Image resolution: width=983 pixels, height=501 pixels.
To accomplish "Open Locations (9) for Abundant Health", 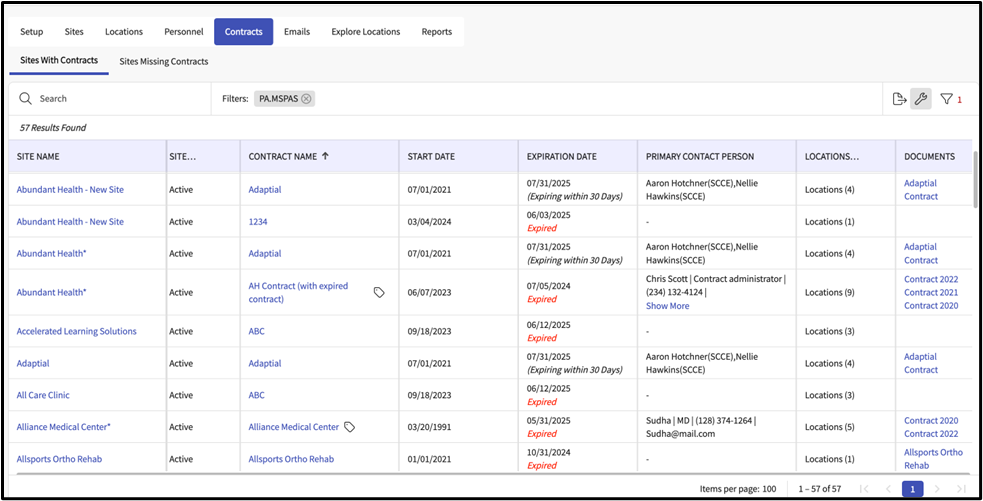I will 829,293.
